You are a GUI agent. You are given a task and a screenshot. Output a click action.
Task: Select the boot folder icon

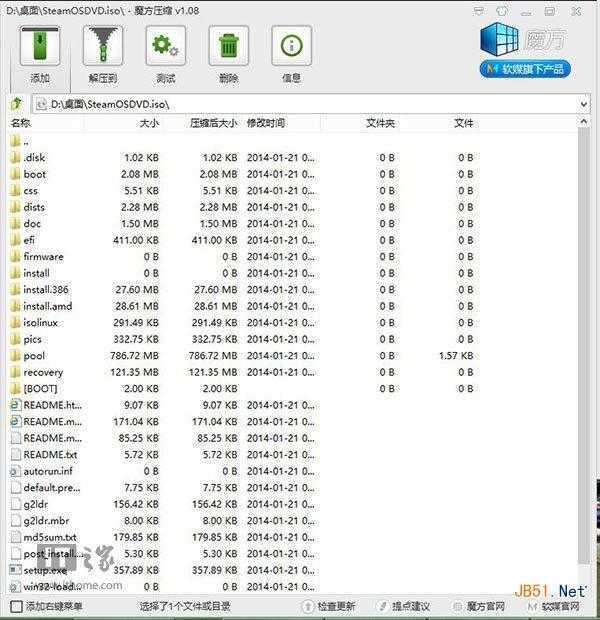pos(15,174)
